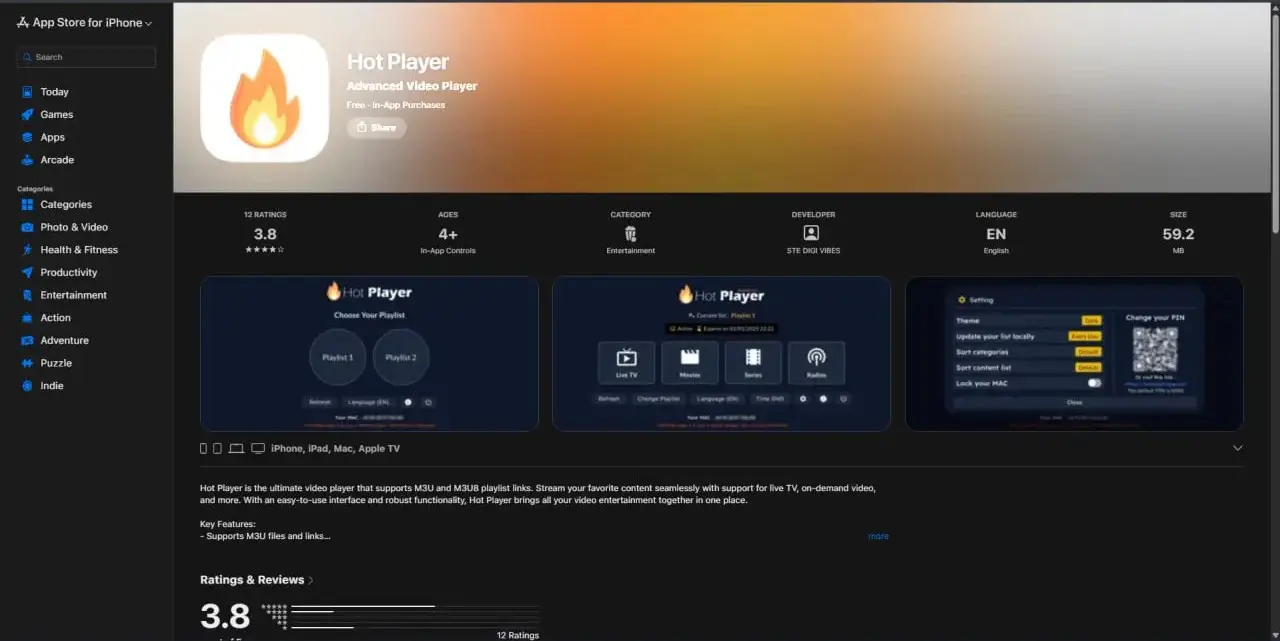Click the App Store logo icon
The image size is (1280, 641).
point(22,22)
